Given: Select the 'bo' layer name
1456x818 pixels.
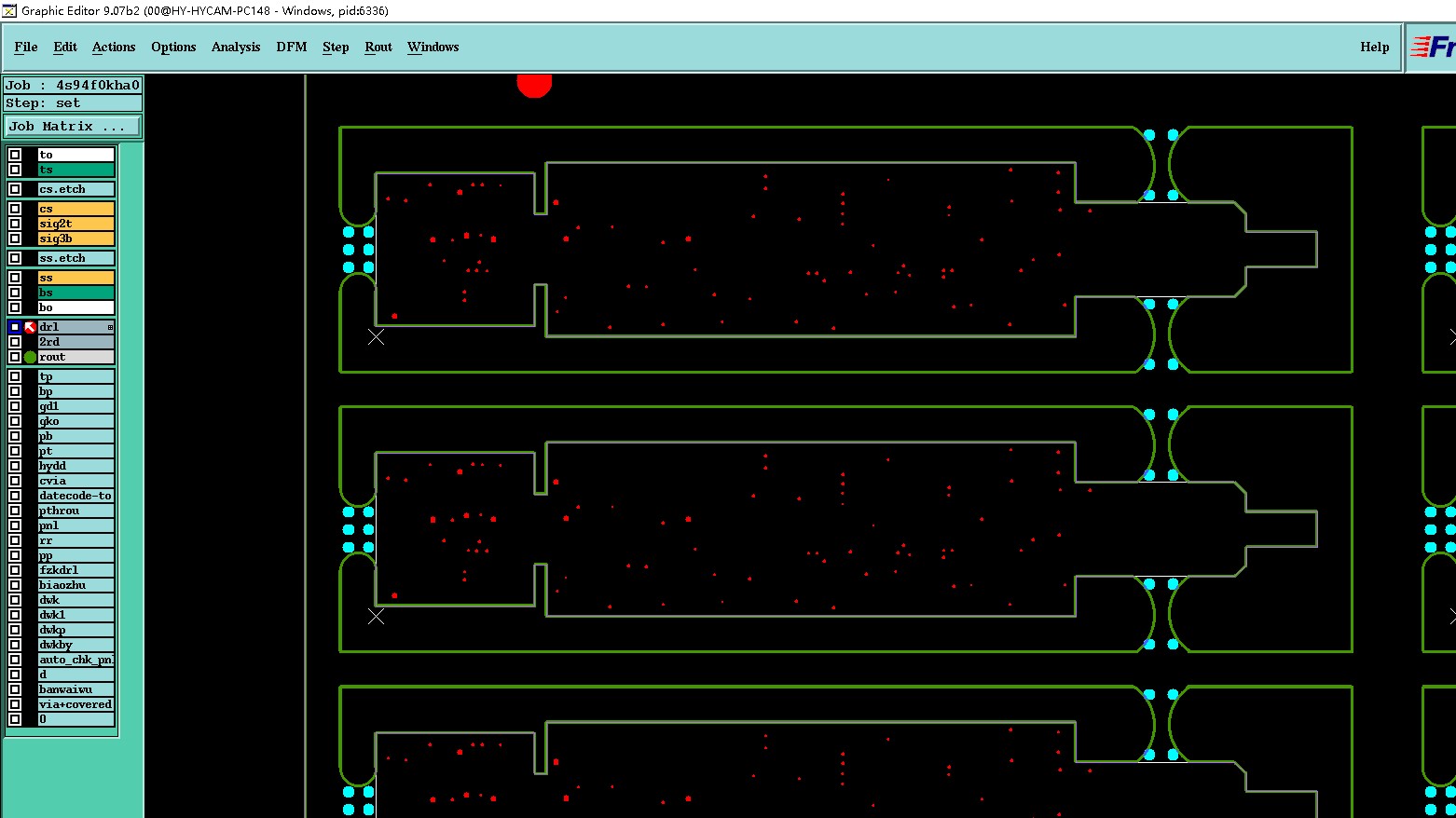Looking at the screenshot, I should pos(76,307).
